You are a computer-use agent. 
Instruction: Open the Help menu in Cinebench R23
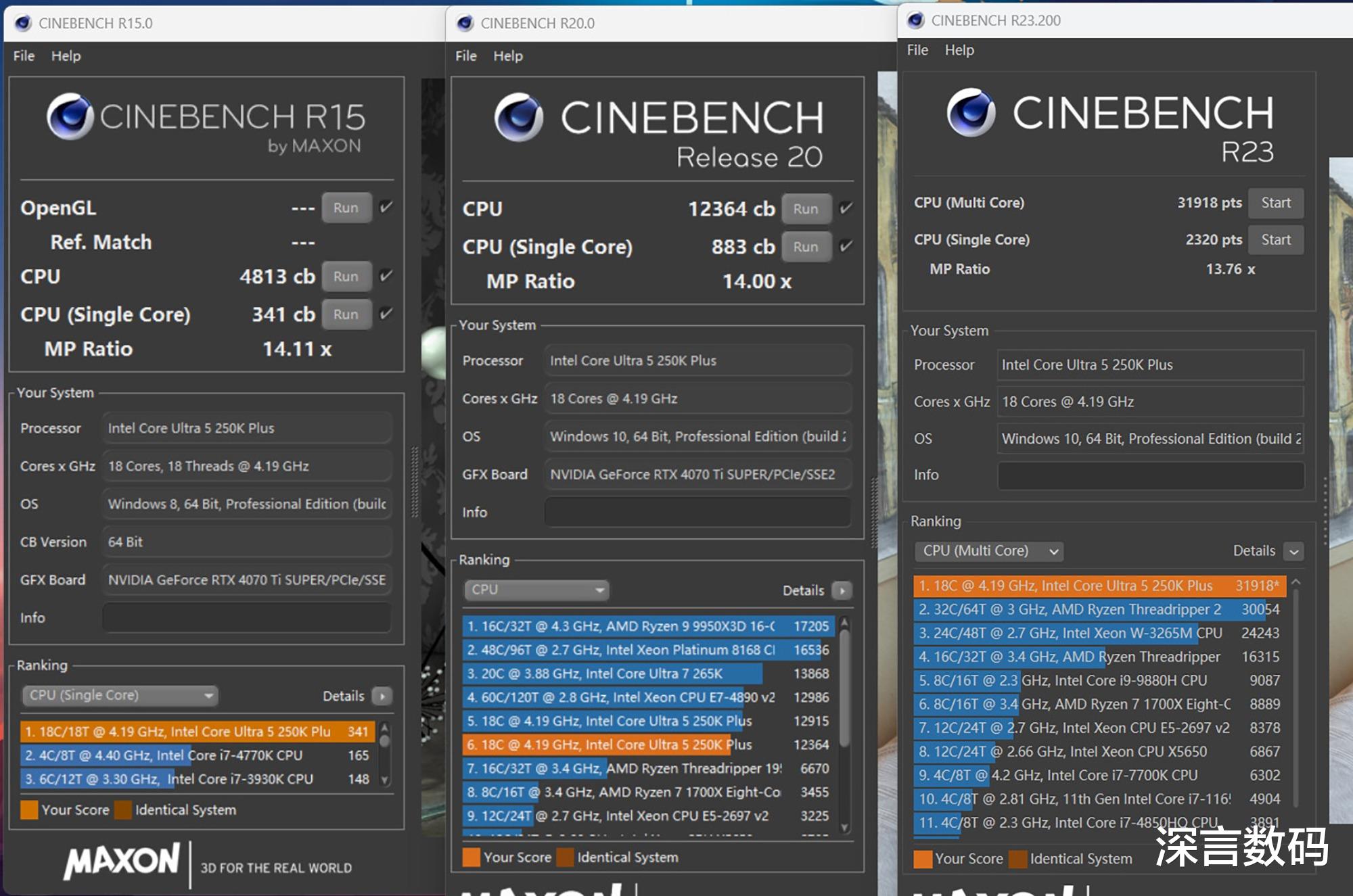pos(959,50)
